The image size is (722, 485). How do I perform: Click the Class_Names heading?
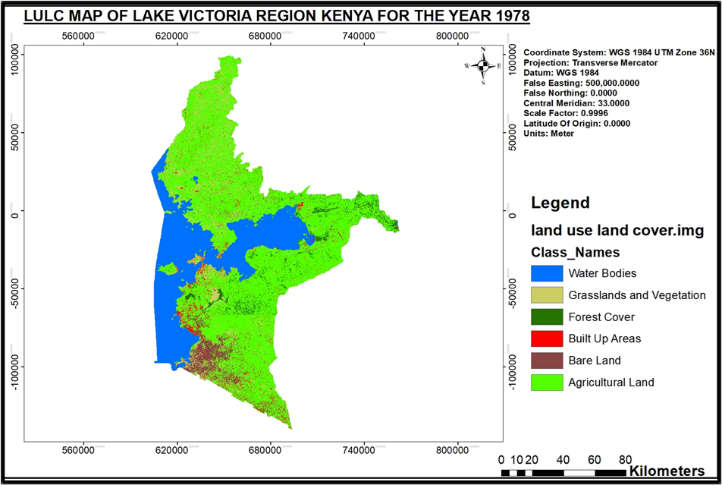pyautogui.click(x=575, y=252)
